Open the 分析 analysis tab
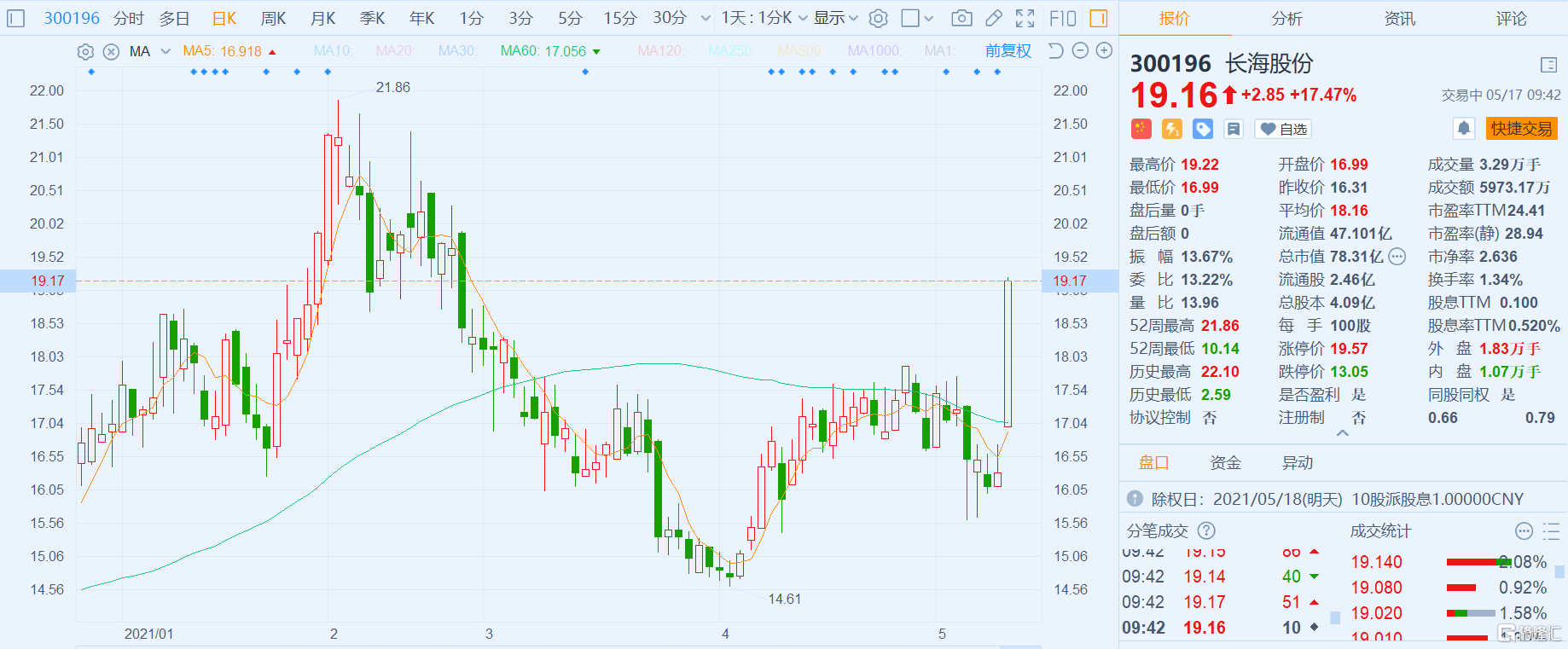This screenshot has width=1568, height=649. pos(1286,18)
